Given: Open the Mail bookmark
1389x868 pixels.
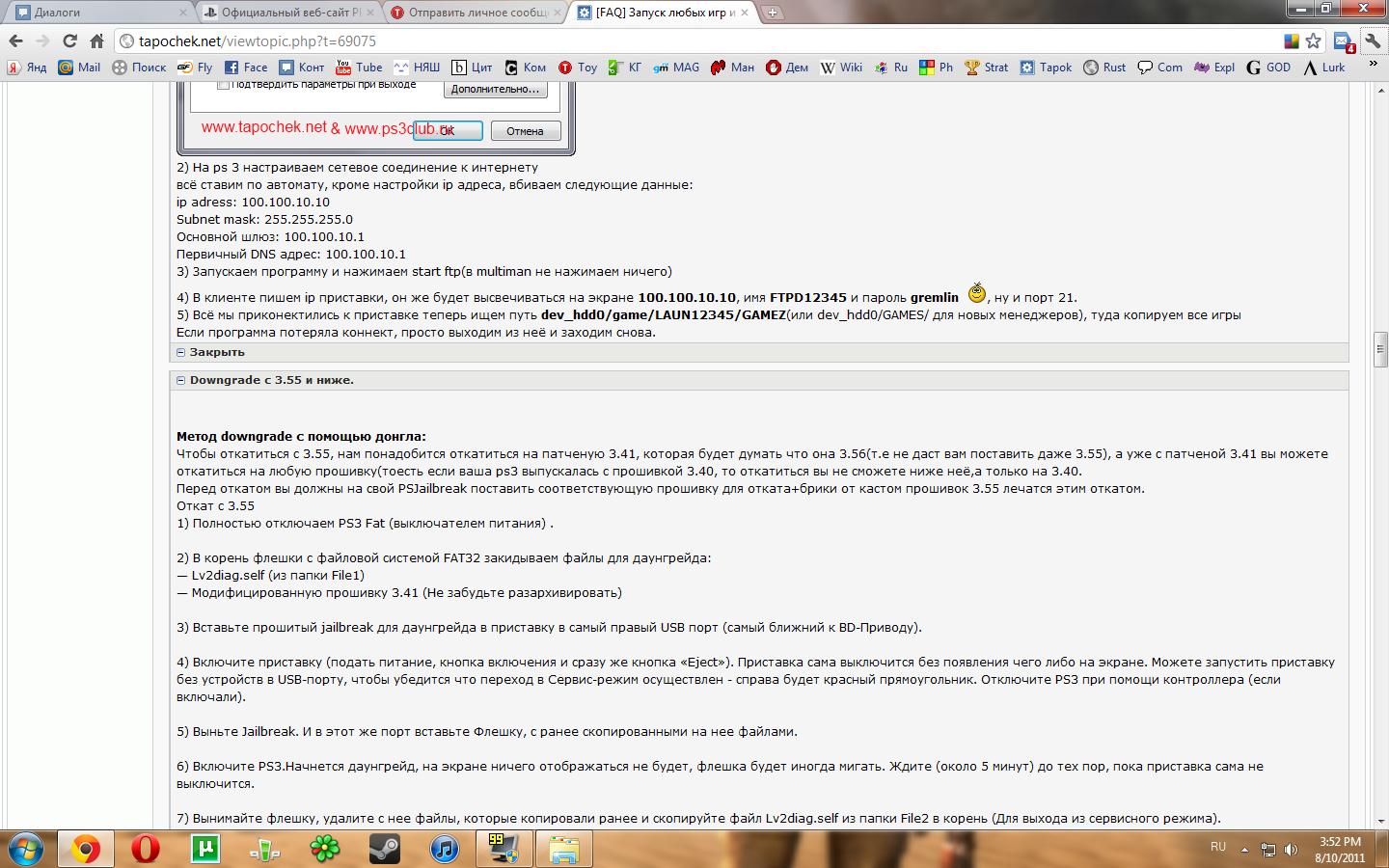Looking at the screenshot, I should 79,68.
